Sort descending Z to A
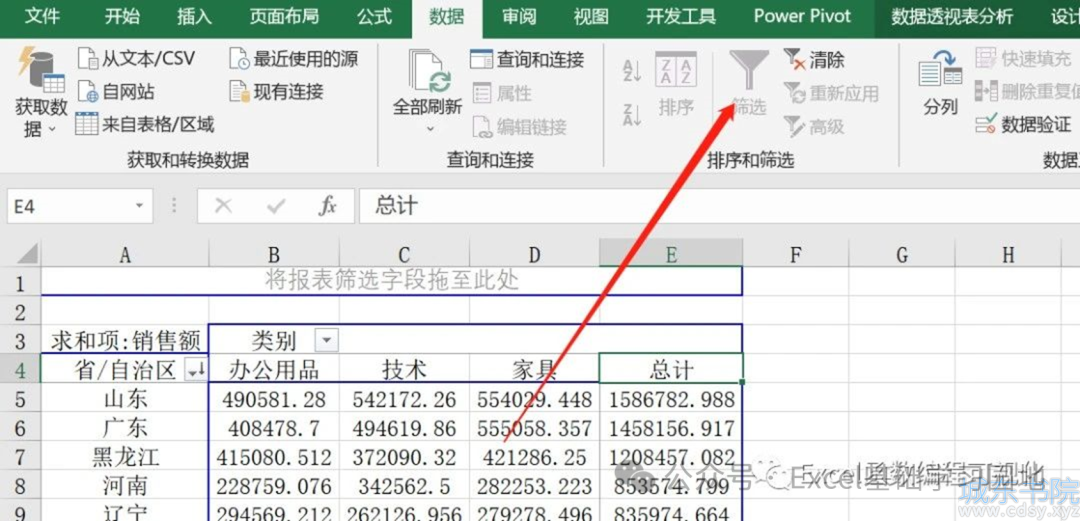Image resolution: width=1080 pixels, height=521 pixels. (x=632, y=114)
